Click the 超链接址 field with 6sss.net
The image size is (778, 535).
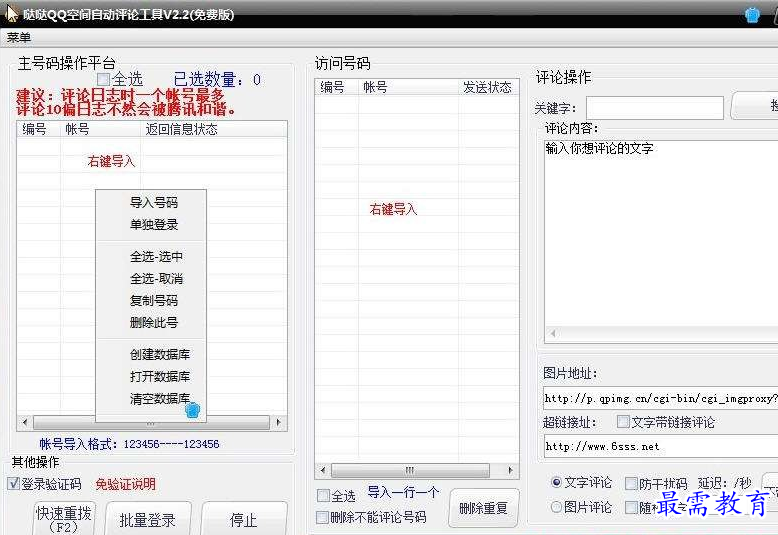click(x=661, y=446)
